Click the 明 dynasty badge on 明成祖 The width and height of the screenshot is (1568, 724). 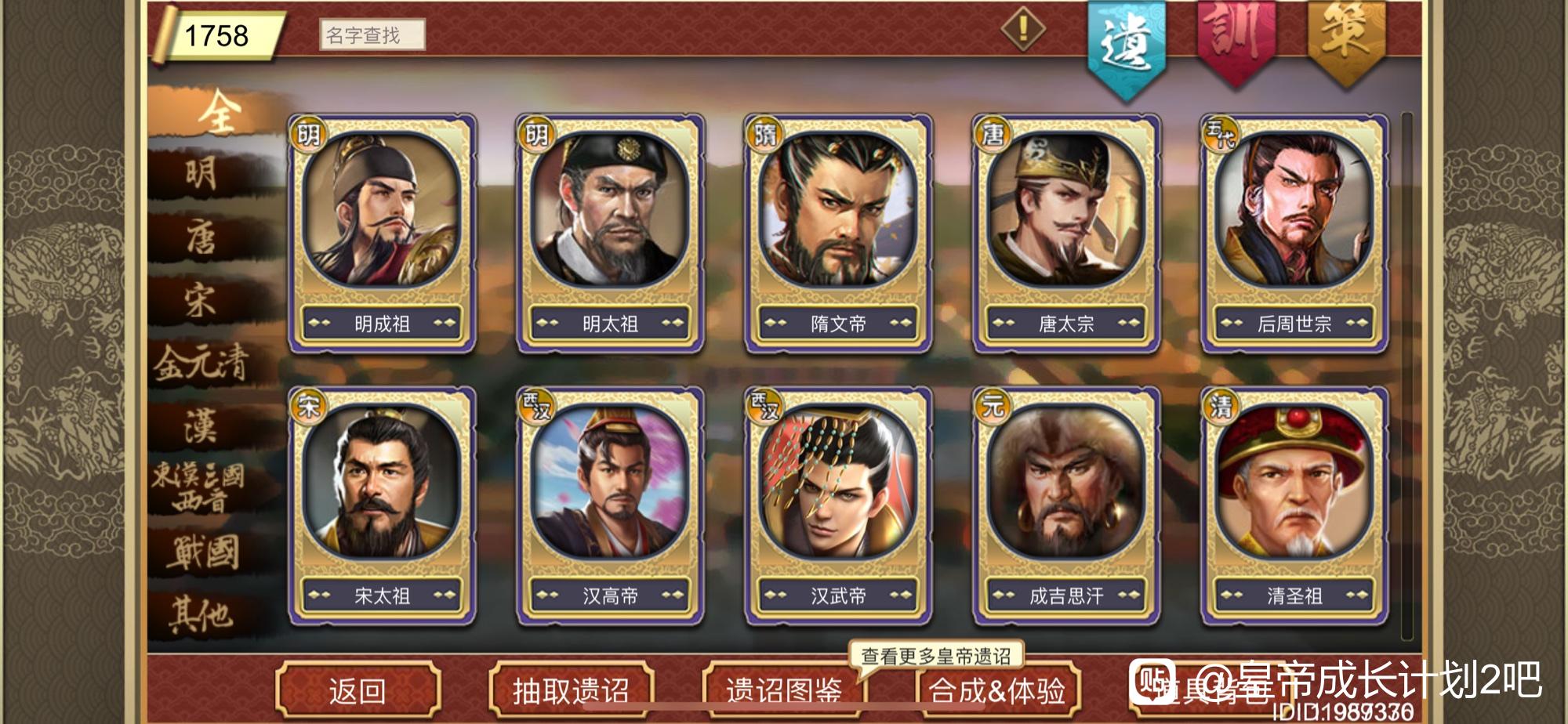point(308,134)
